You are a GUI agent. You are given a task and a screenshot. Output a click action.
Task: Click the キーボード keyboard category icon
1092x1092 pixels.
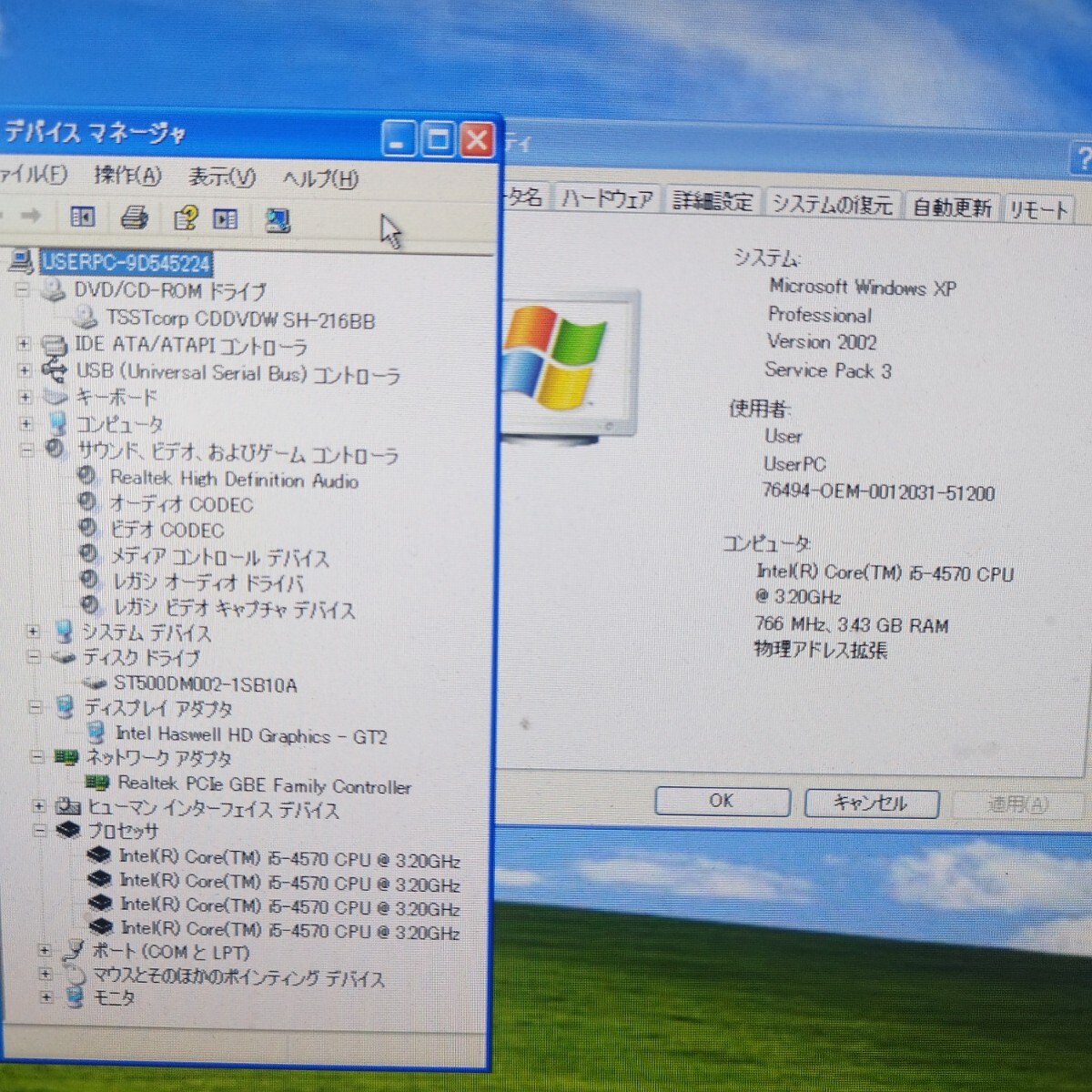coord(56,398)
